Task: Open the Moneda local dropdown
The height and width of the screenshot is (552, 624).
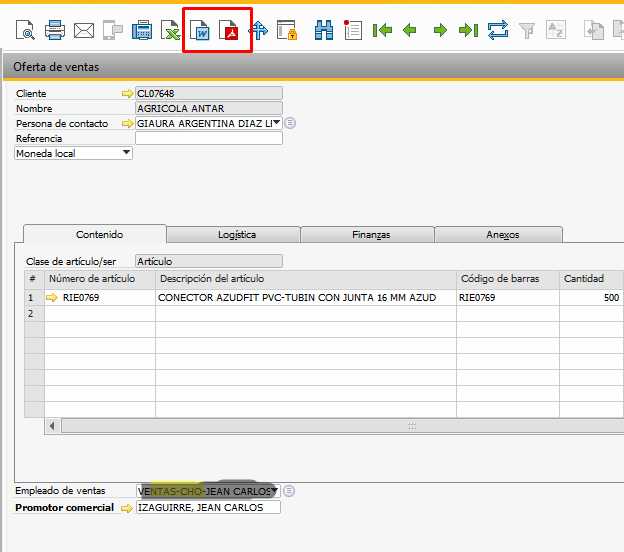Action: pyautogui.click(x=126, y=153)
